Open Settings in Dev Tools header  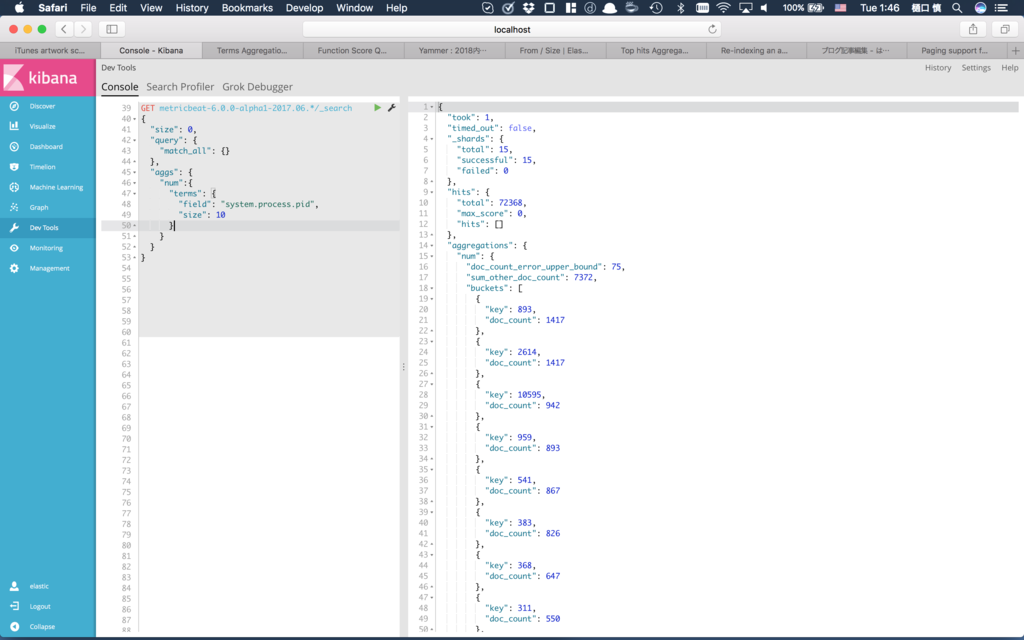click(976, 67)
